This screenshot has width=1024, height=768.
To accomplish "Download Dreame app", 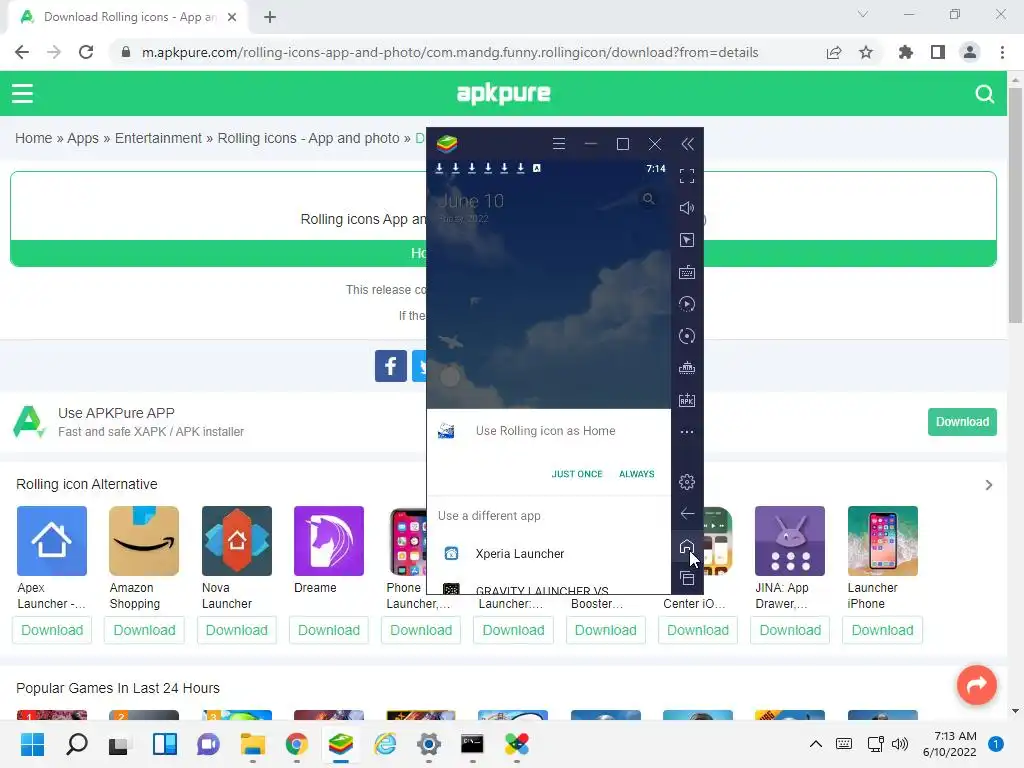I will [329, 630].
